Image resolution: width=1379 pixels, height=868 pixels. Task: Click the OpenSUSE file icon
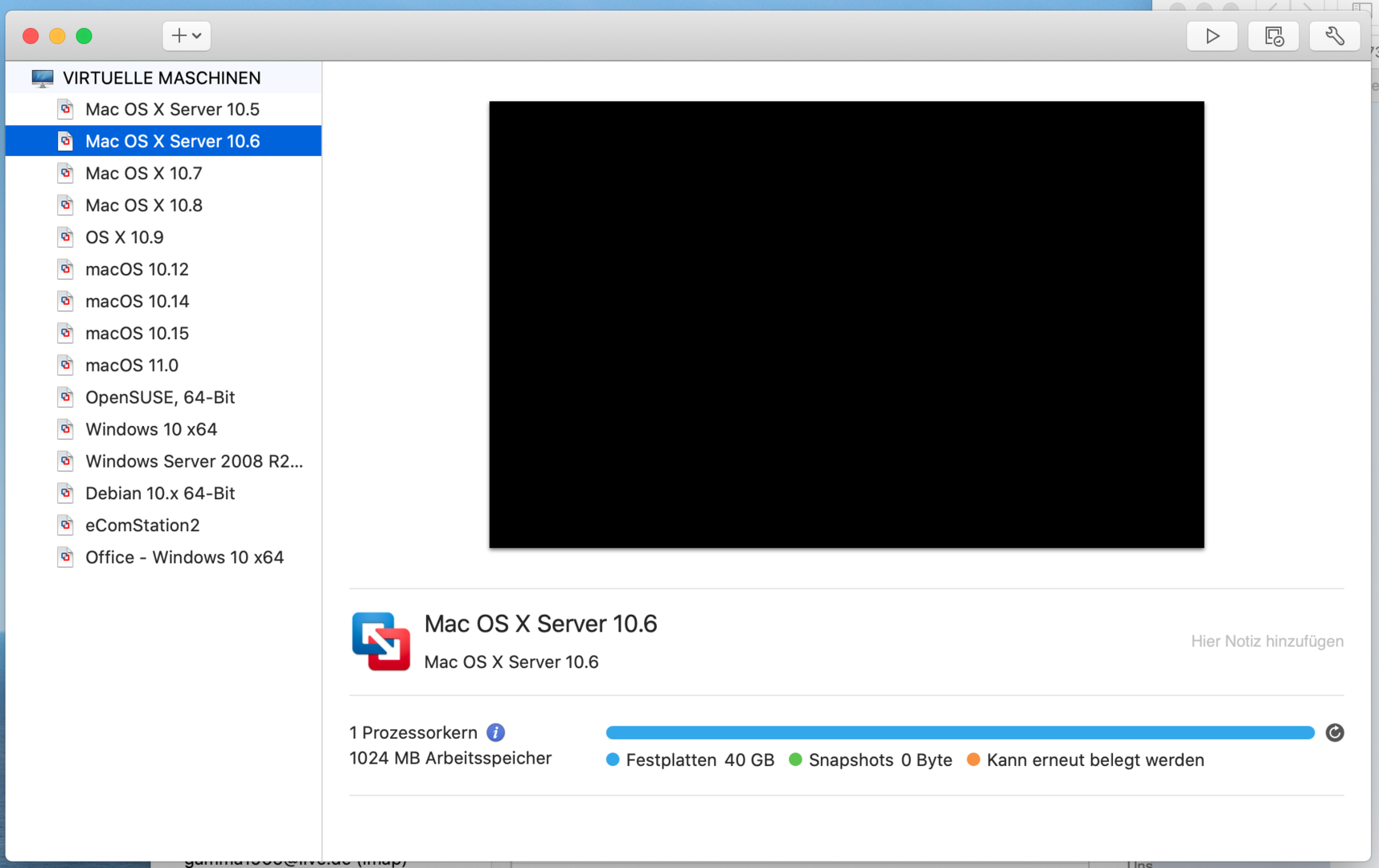66,397
